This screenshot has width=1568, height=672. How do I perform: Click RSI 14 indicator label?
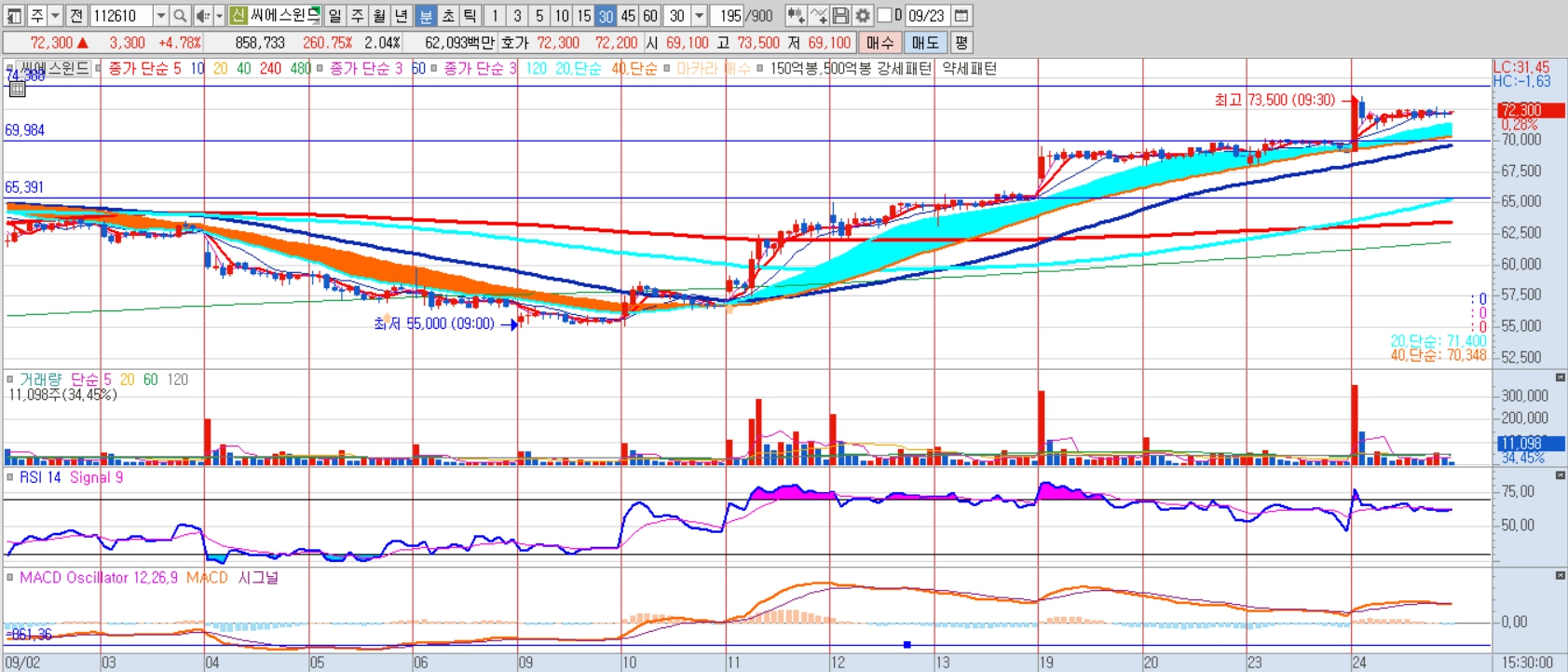coord(40,477)
